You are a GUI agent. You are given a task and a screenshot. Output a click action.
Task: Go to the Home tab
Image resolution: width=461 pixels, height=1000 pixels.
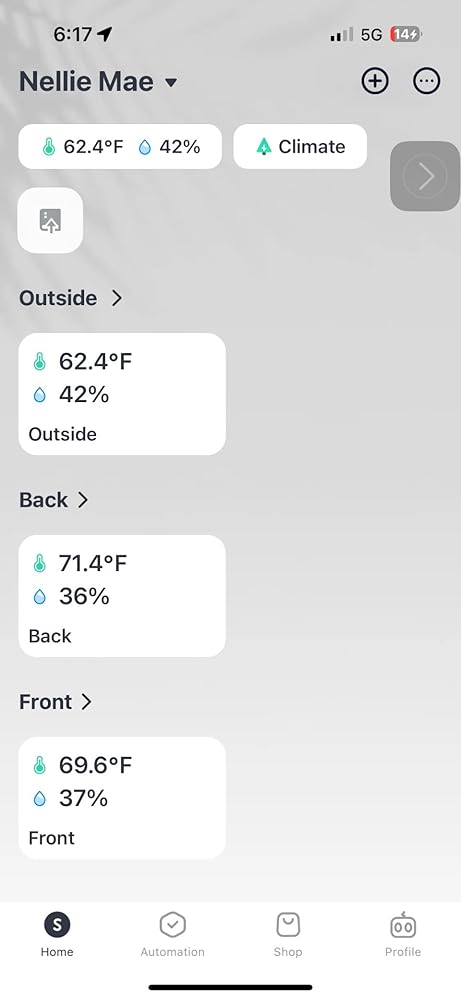tap(57, 934)
